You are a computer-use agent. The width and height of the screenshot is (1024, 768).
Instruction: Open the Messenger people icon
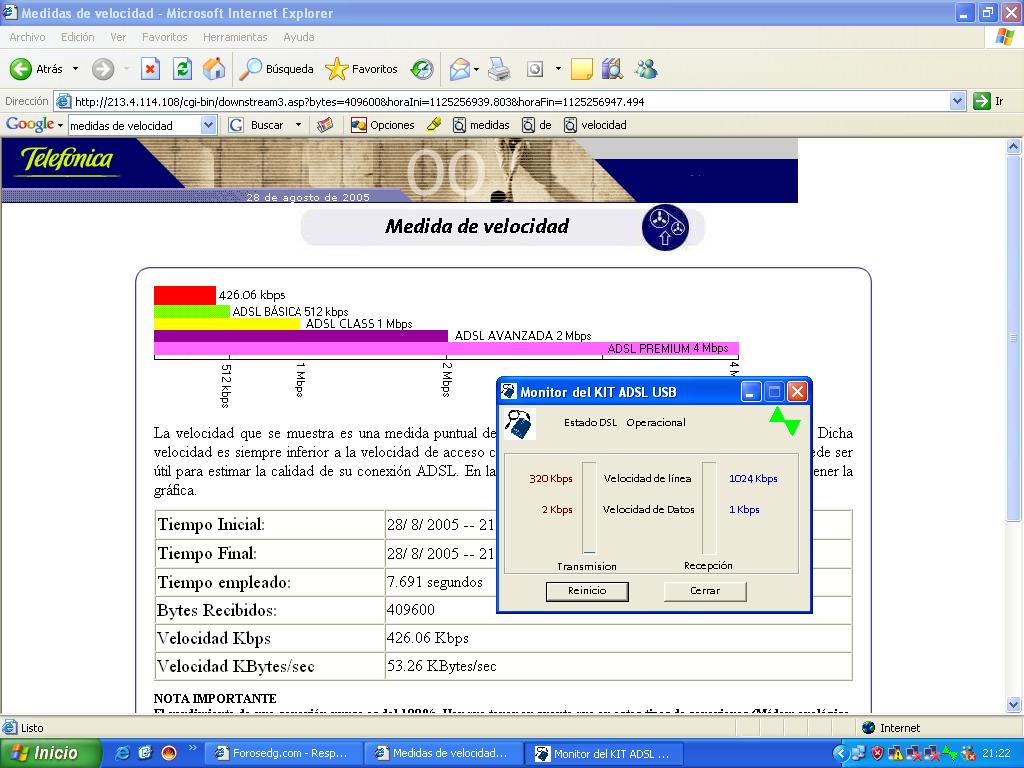coord(646,69)
